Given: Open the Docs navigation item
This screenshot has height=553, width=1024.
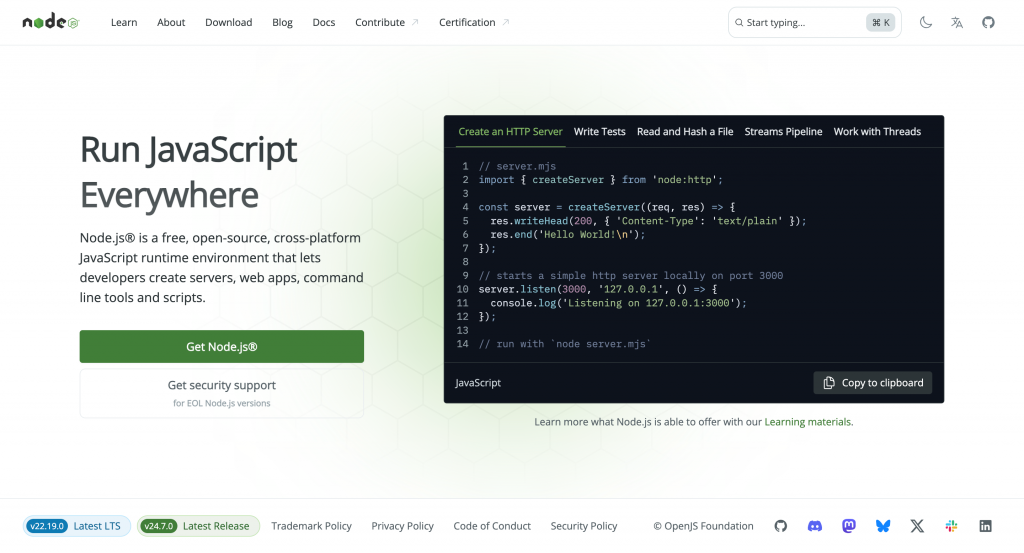Looking at the screenshot, I should click(324, 22).
